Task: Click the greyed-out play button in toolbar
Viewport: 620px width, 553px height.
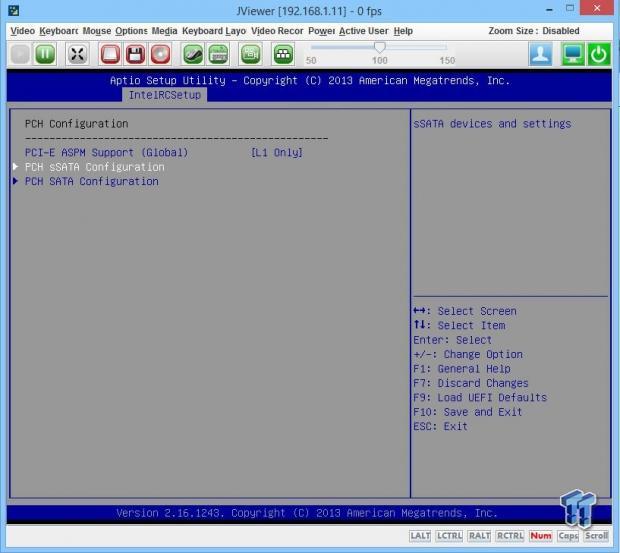Action: 20,54
